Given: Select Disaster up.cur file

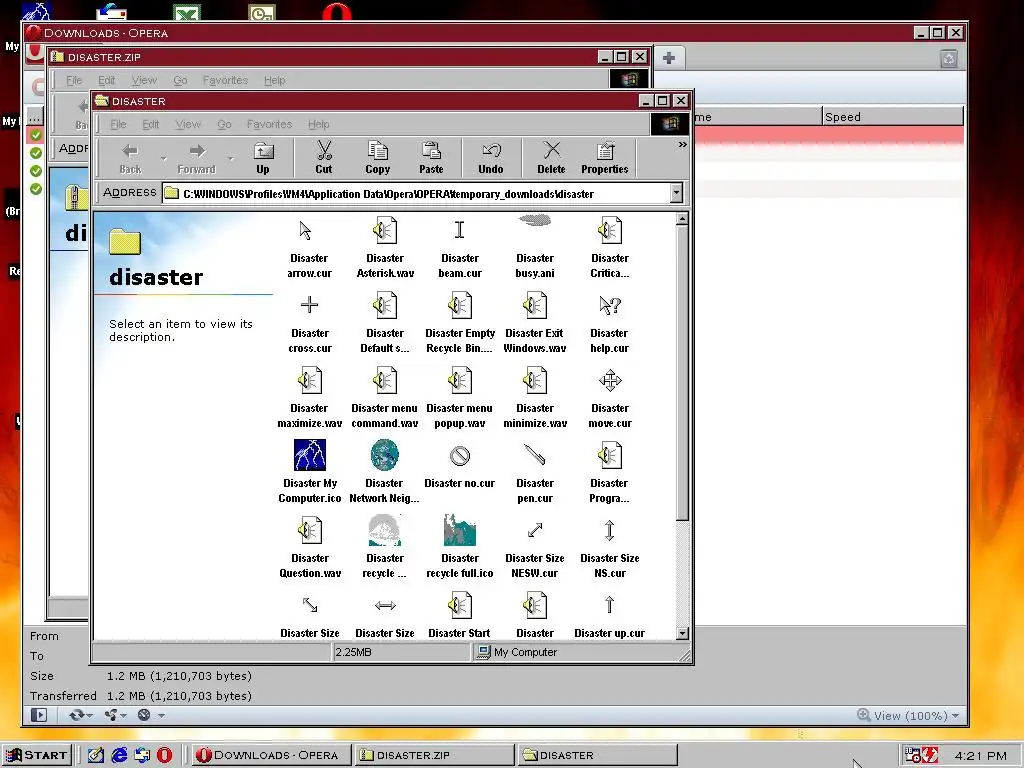Looking at the screenshot, I should pyautogui.click(x=609, y=616).
